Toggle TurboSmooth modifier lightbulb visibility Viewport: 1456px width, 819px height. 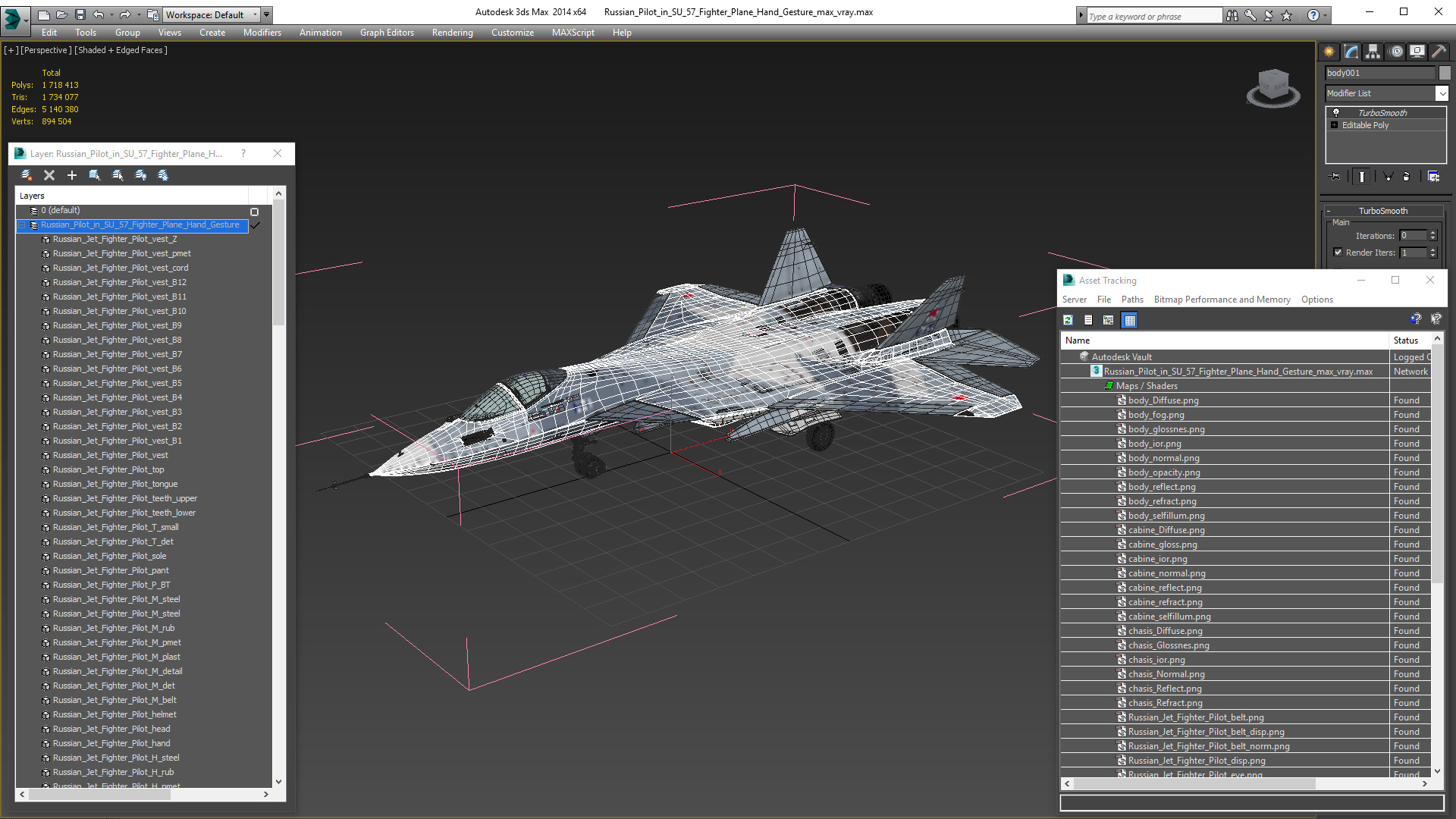(x=1336, y=112)
